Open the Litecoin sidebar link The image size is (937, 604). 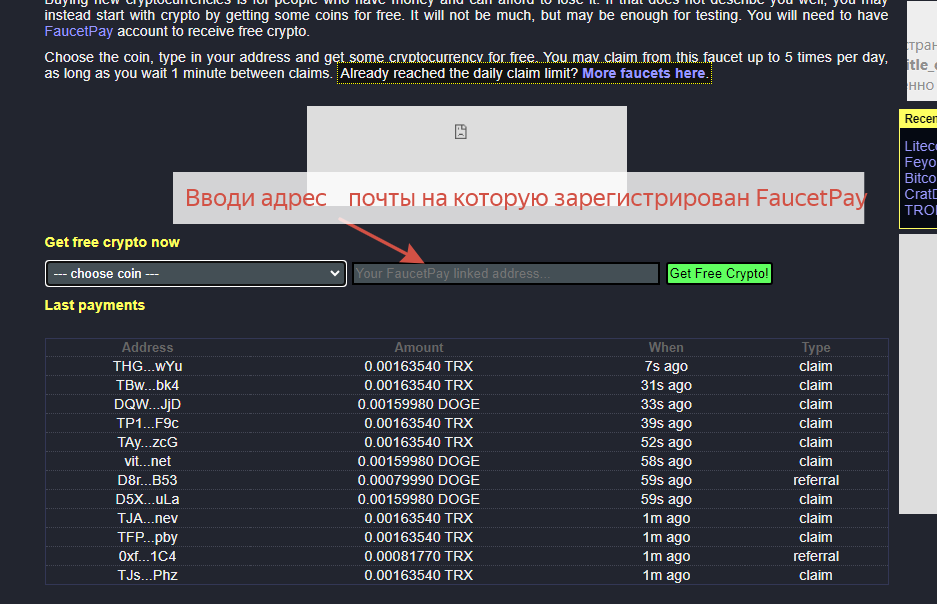click(x=920, y=146)
